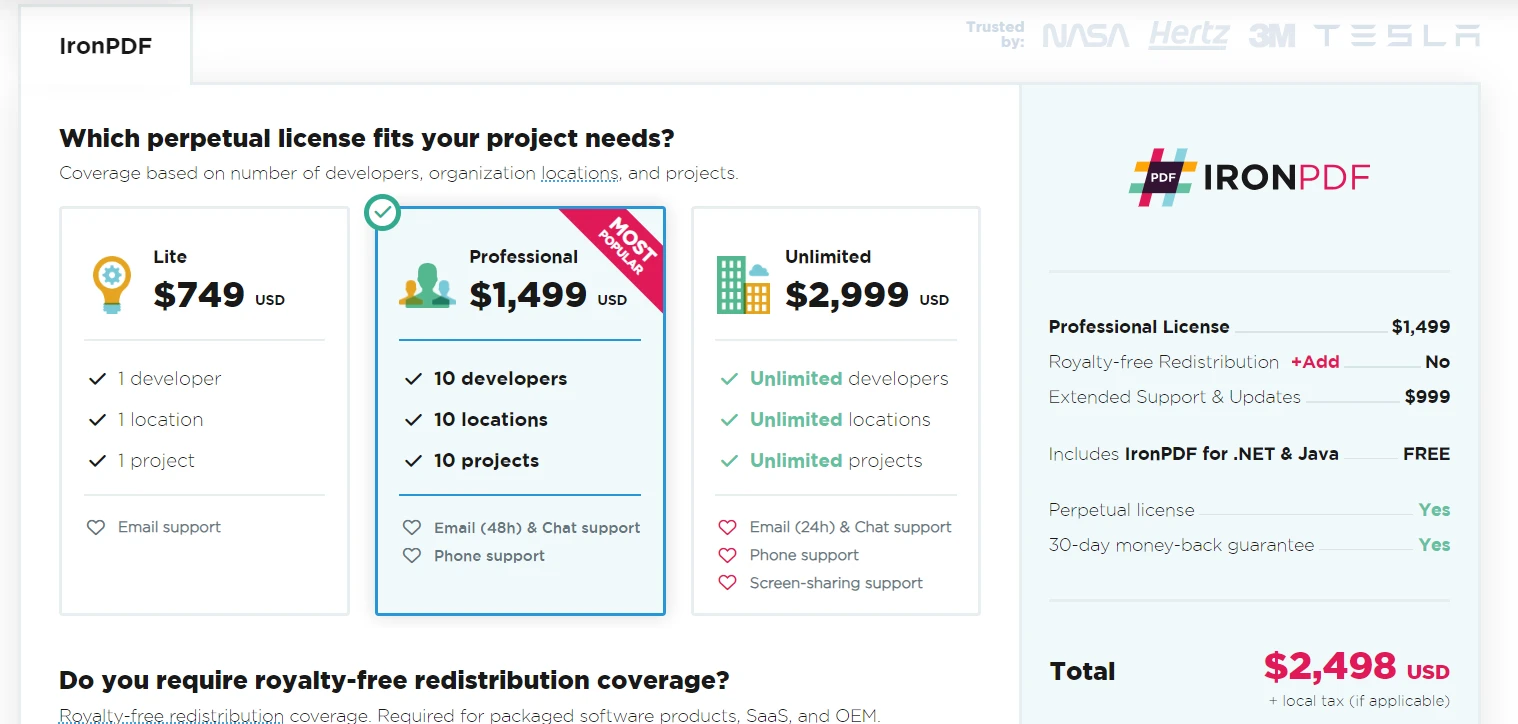The width and height of the screenshot is (1518, 724).
Task: Click the Extended Support & Updates label
Action: tap(1175, 397)
